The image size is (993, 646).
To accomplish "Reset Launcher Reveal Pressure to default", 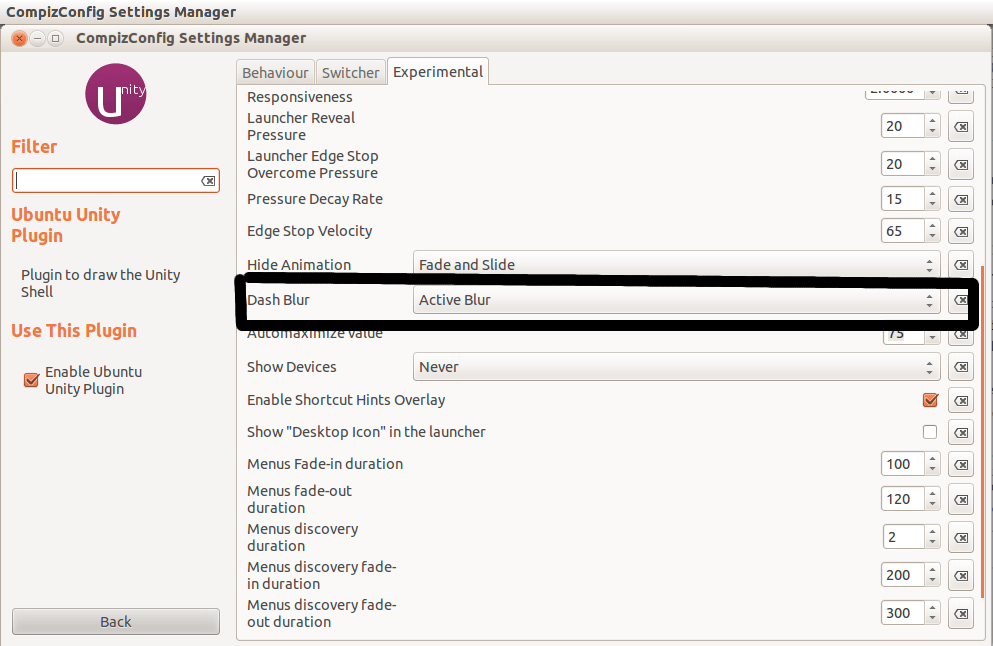I will pyautogui.click(x=961, y=127).
